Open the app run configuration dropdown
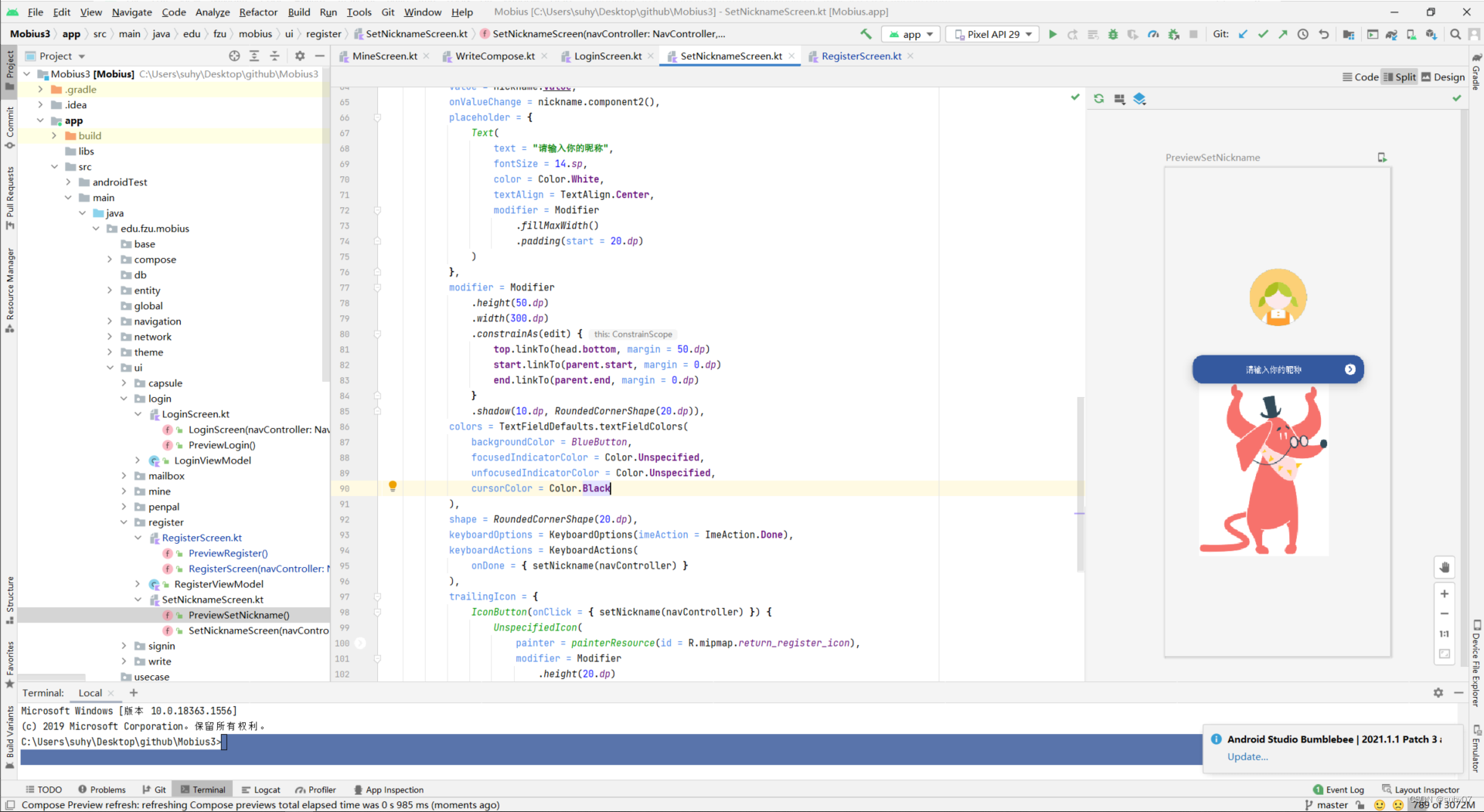 pos(911,34)
